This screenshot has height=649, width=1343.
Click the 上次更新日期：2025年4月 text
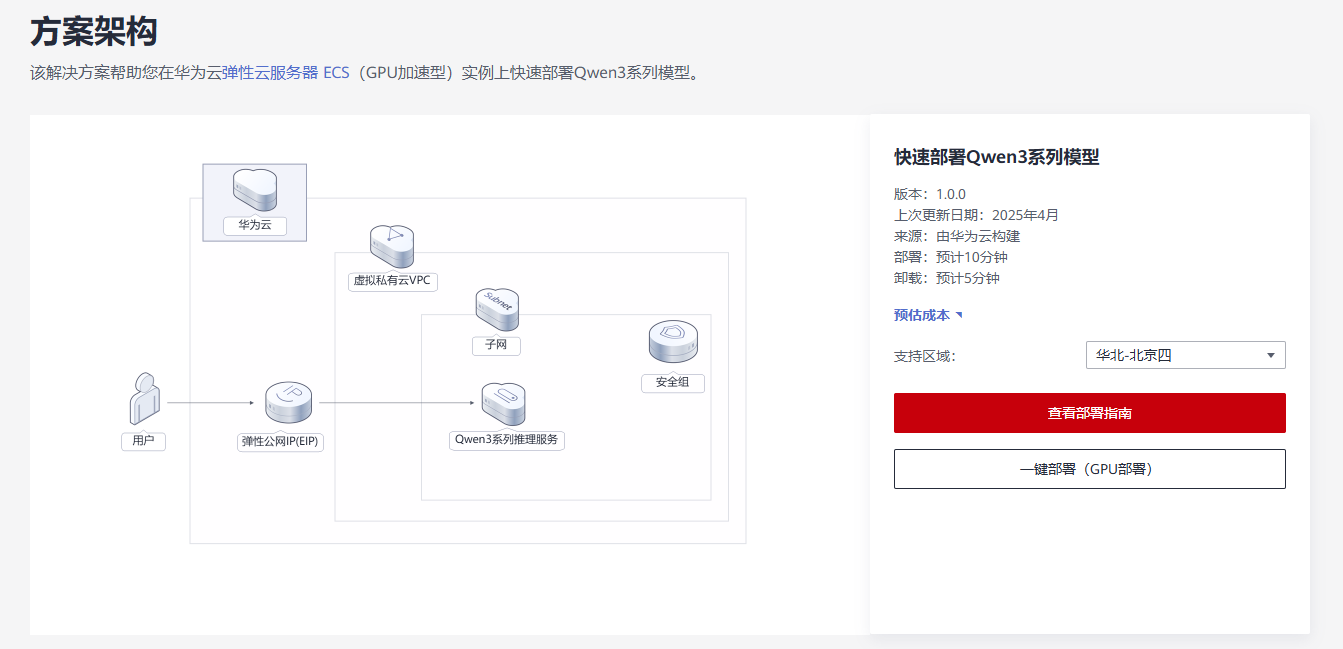point(976,215)
